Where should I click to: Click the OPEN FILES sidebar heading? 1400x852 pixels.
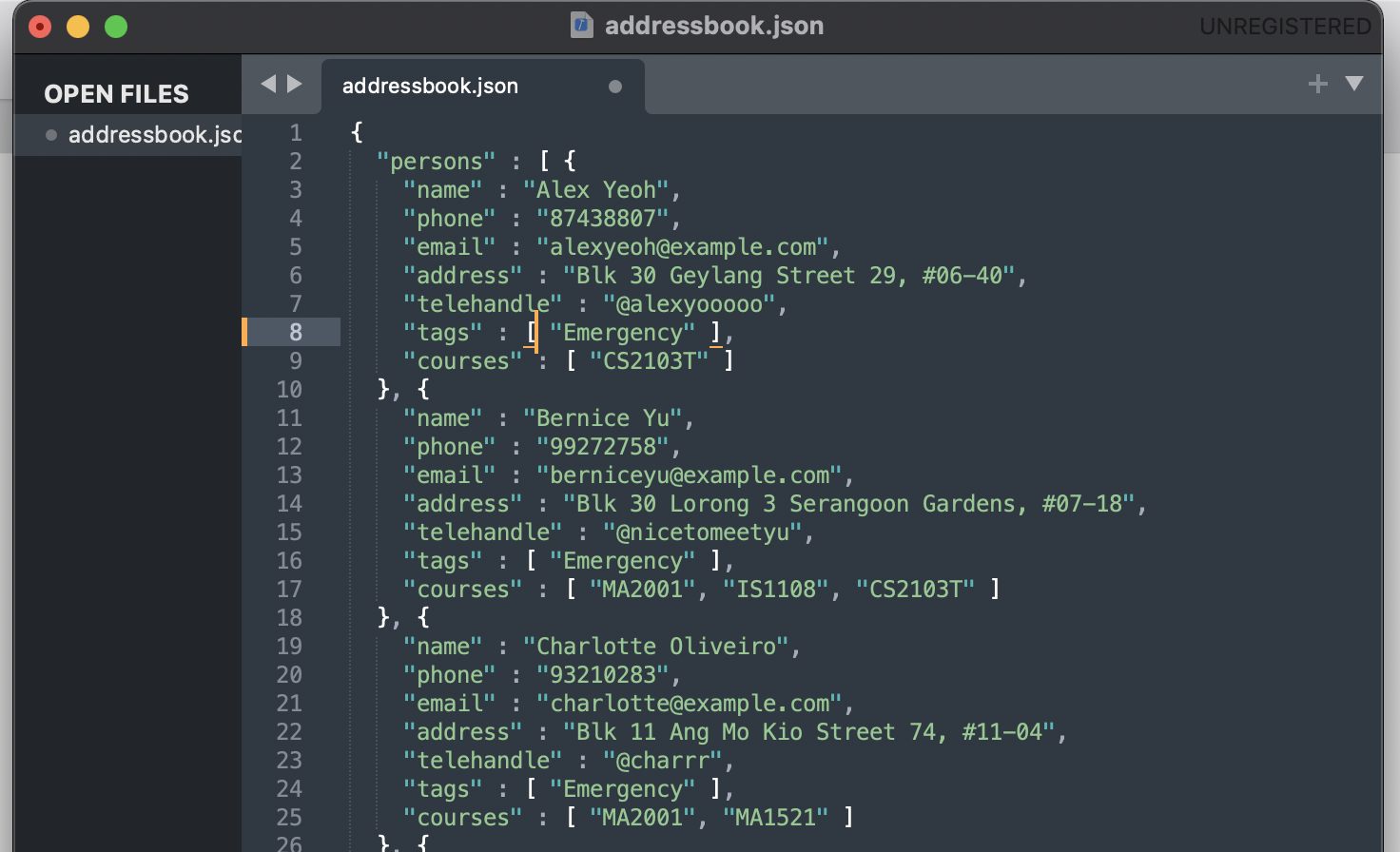click(x=116, y=94)
